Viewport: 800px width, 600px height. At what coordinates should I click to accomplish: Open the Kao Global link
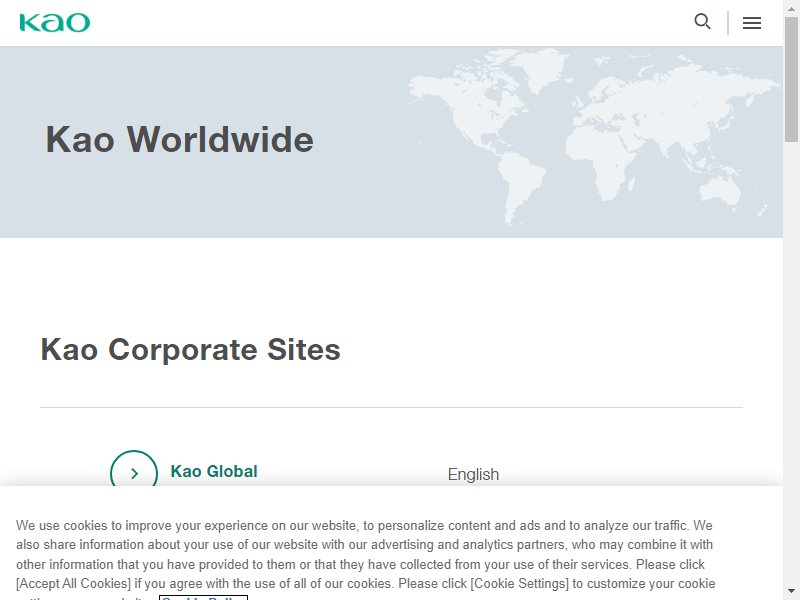click(214, 471)
